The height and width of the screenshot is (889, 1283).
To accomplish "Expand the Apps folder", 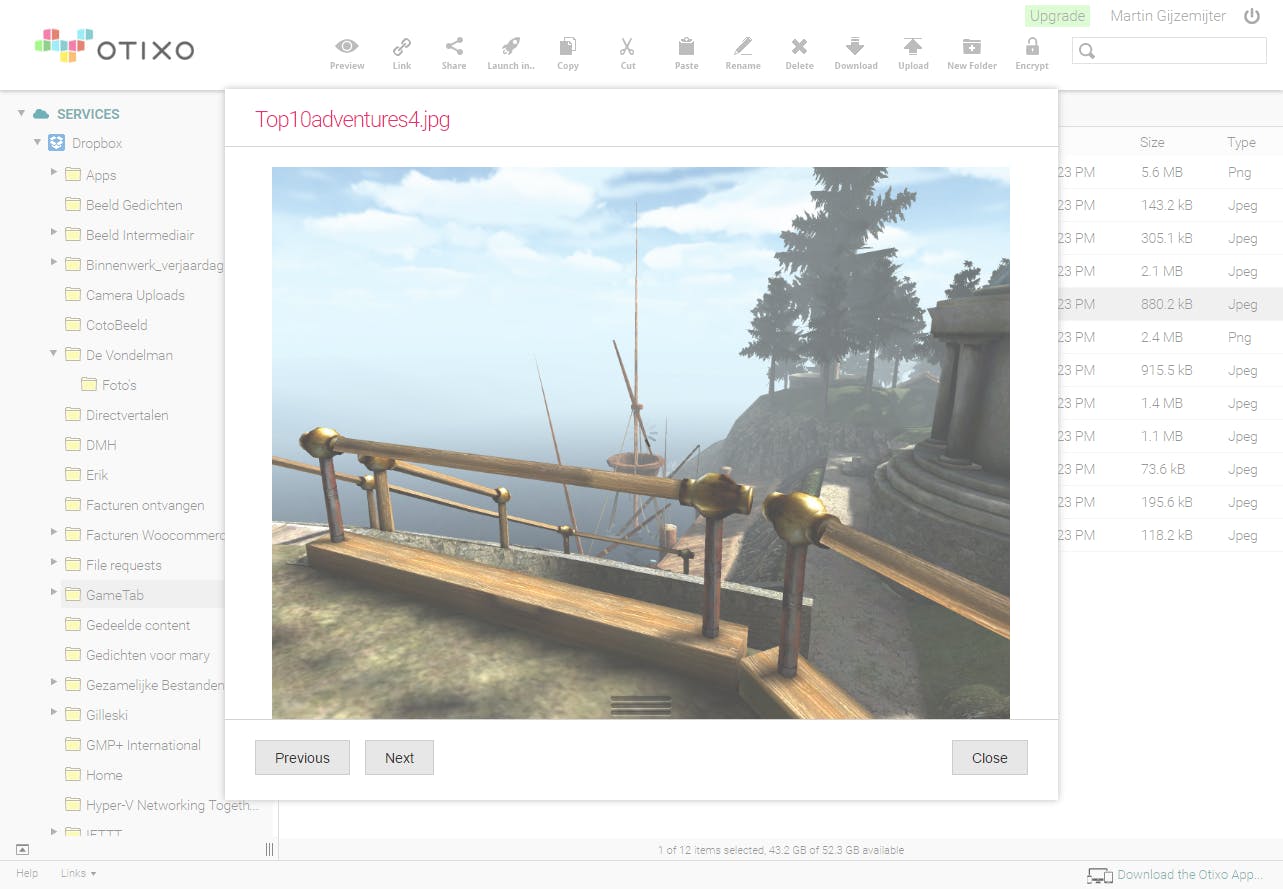I will pyautogui.click(x=54, y=173).
